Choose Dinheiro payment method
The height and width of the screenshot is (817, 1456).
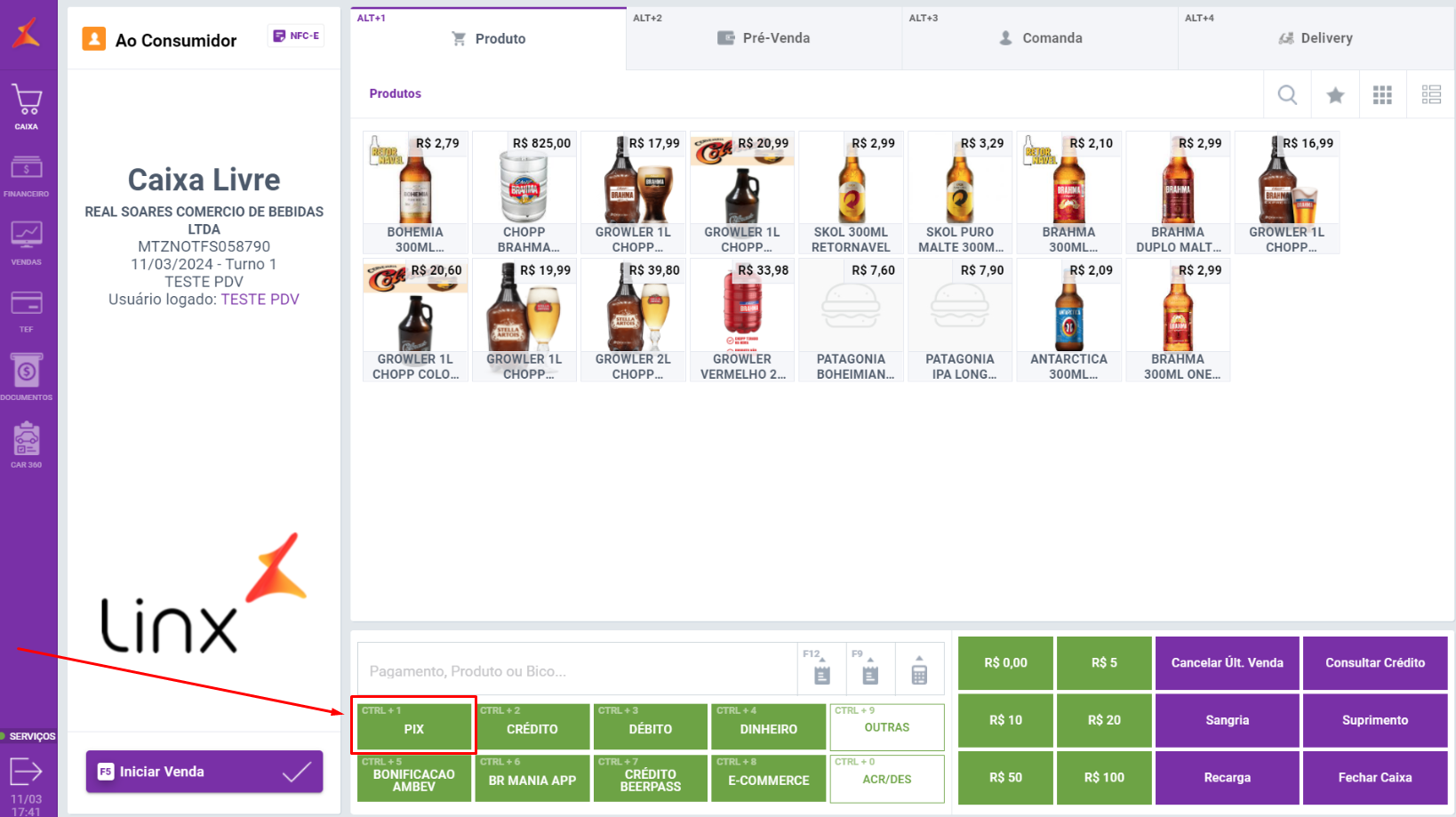pyautogui.click(x=769, y=726)
